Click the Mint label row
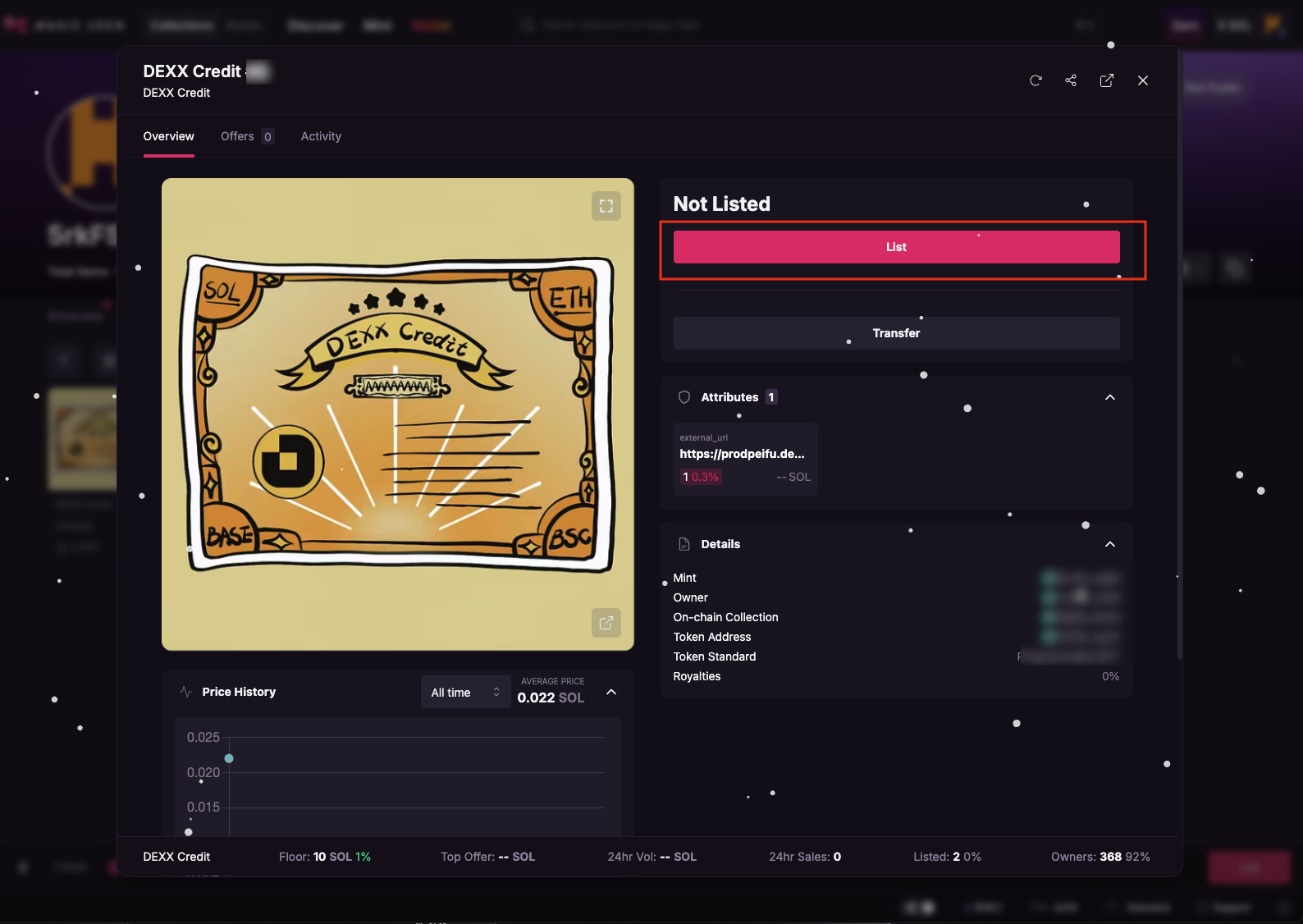The image size is (1303, 924). (x=684, y=578)
